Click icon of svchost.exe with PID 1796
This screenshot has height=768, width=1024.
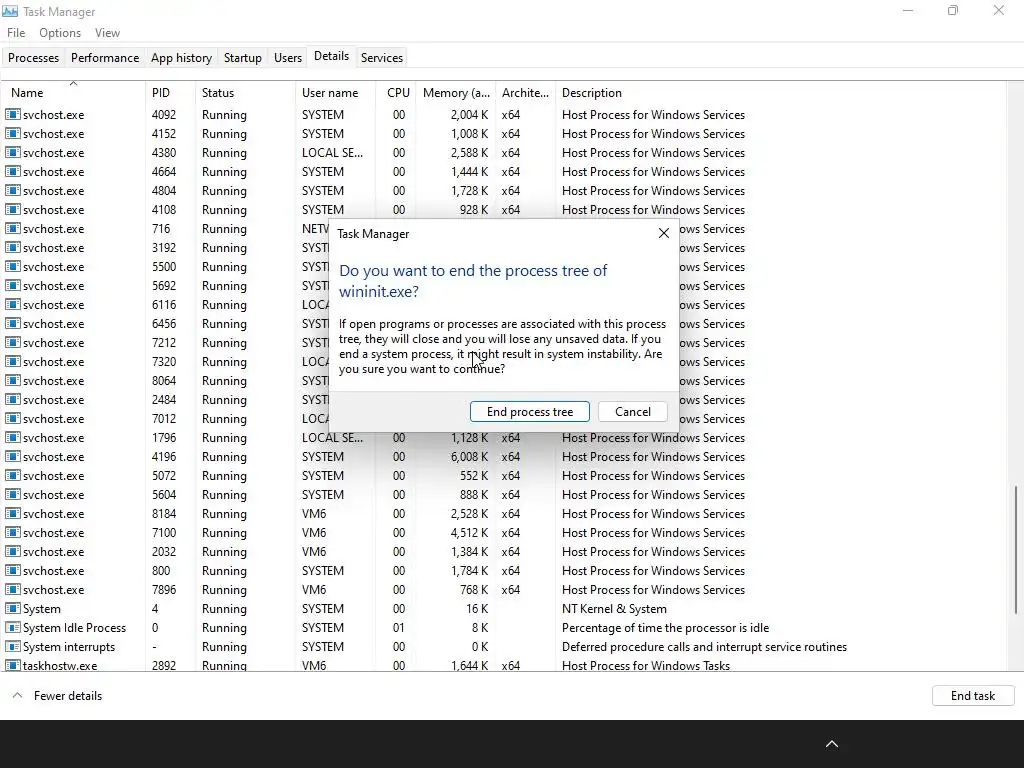coord(12,438)
